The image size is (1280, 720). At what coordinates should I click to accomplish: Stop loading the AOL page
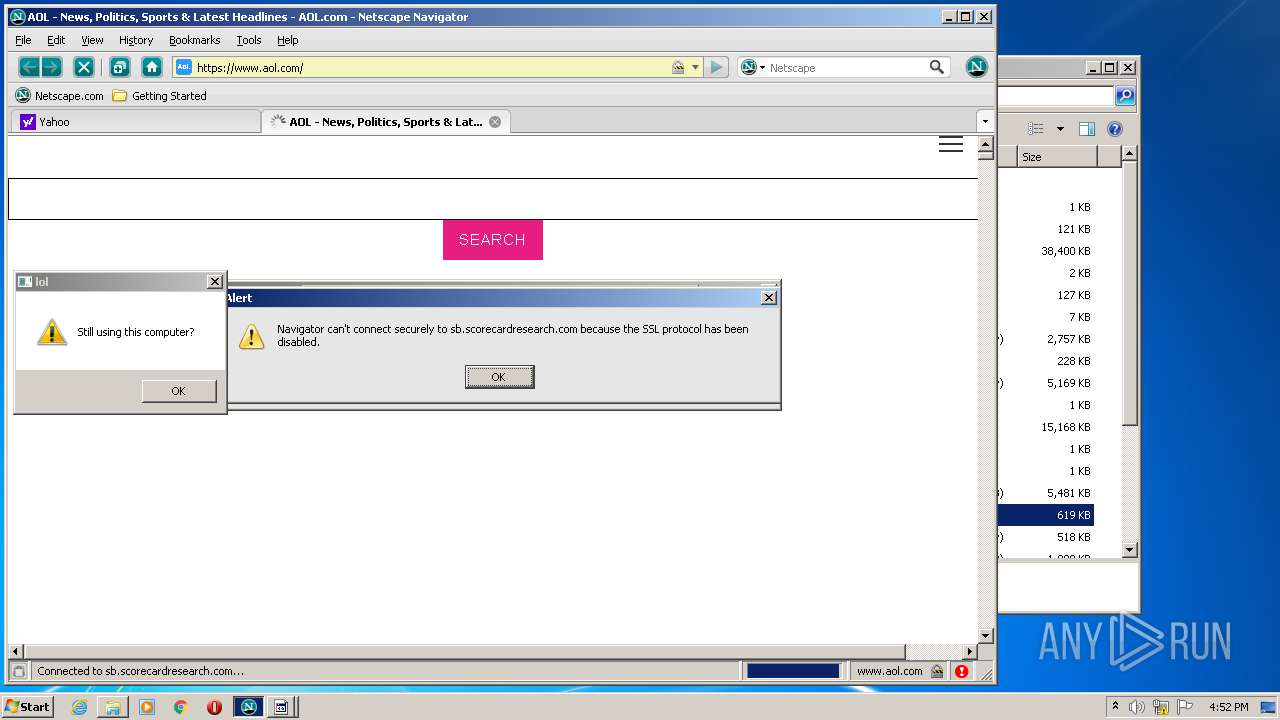84,67
